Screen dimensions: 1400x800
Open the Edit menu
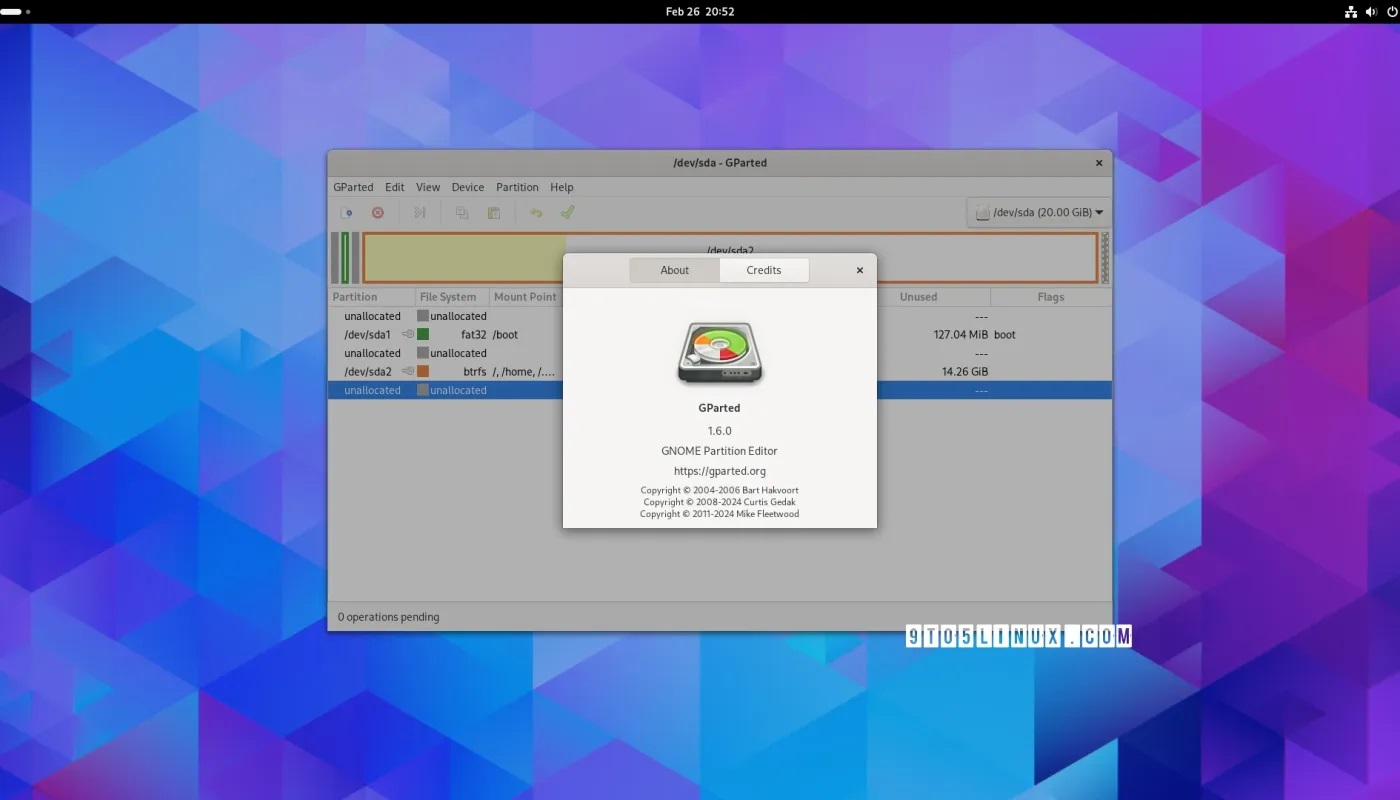click(395, 187)
